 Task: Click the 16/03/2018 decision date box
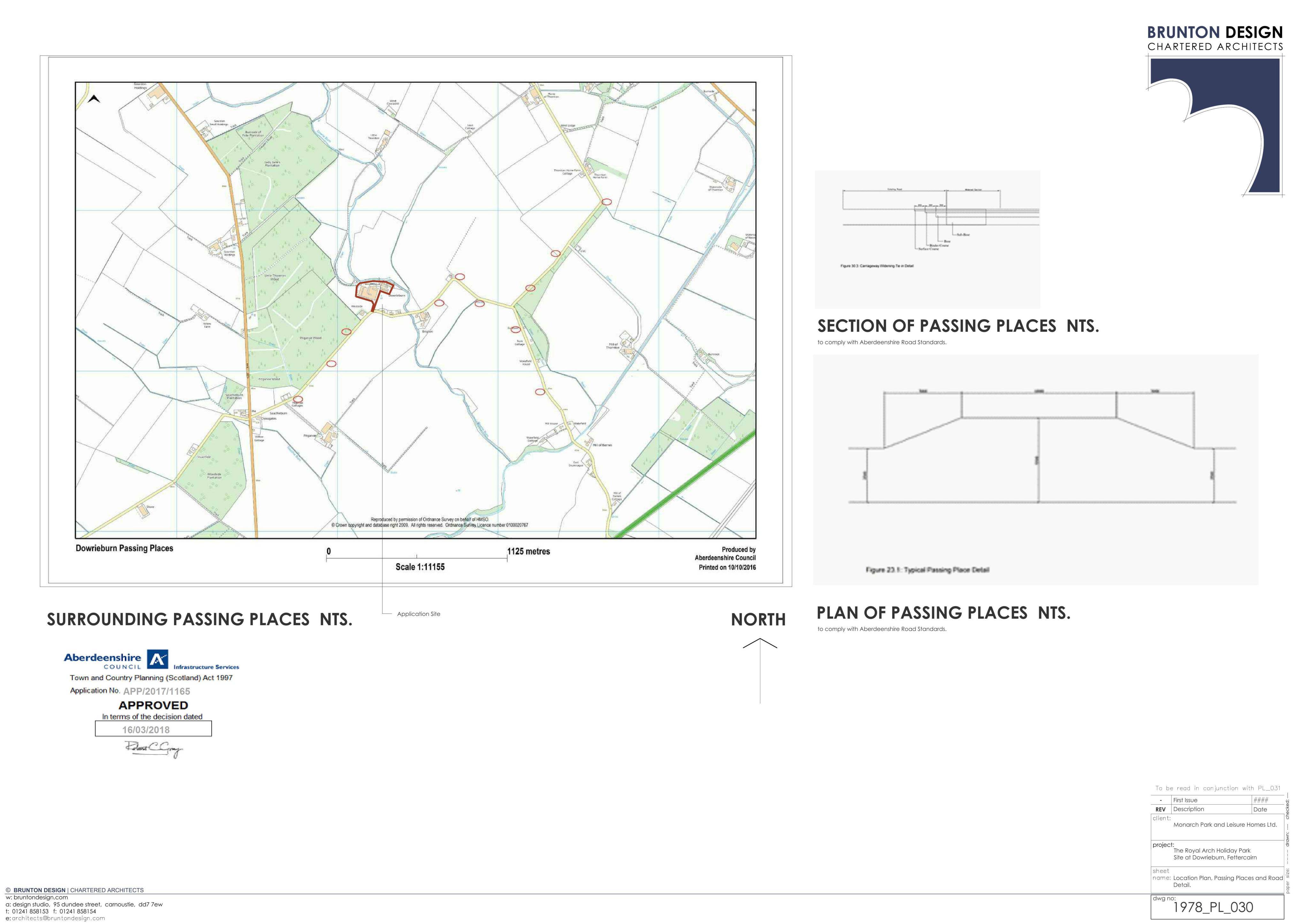pos(153,729)
